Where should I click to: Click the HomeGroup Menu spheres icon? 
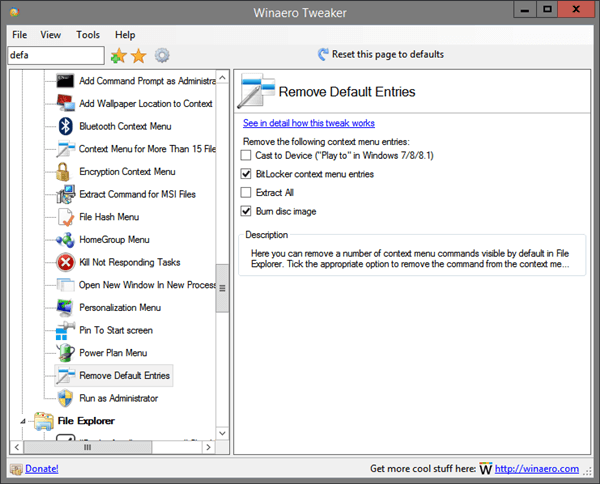tap(65, 240)
